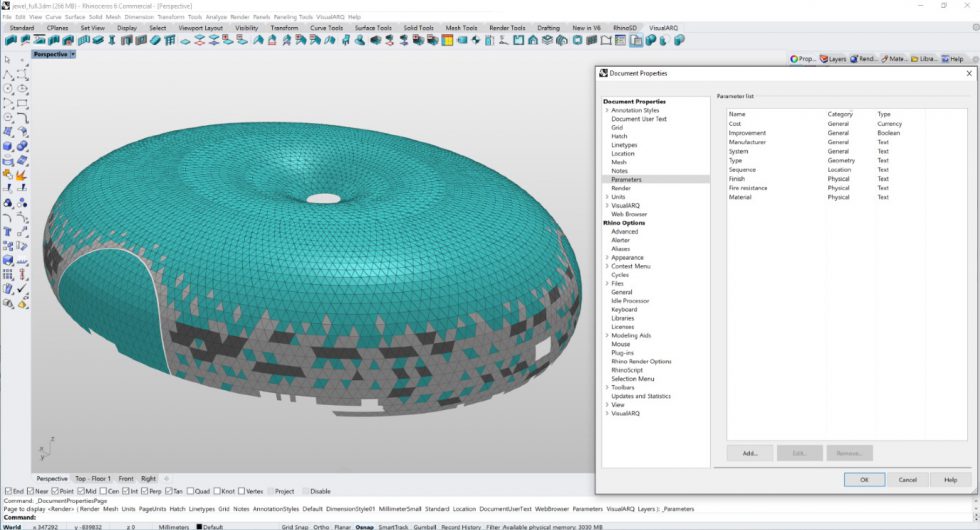
Task: Open the Layers panel tab
Action: click(x=832, y=59)
